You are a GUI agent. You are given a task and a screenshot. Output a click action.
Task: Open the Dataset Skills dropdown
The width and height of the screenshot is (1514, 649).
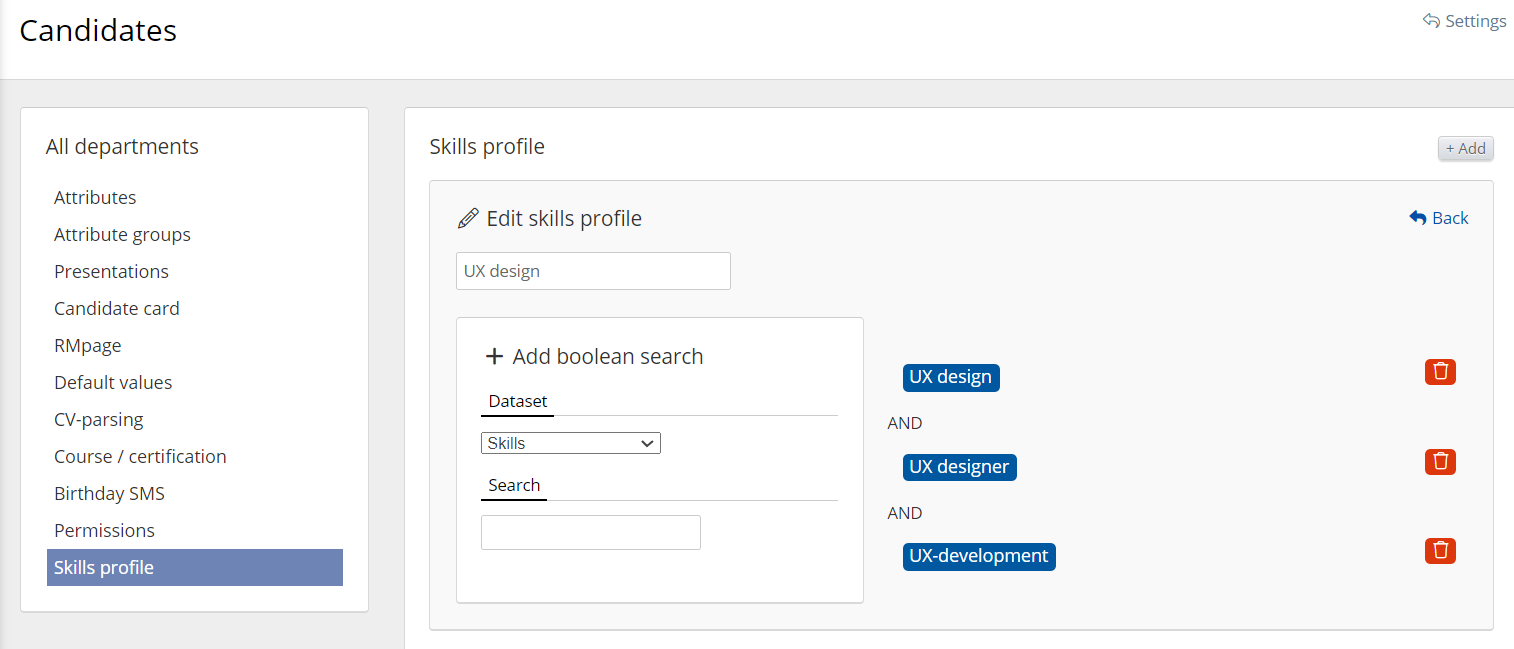pyautogui.click(x=570, y=443)
